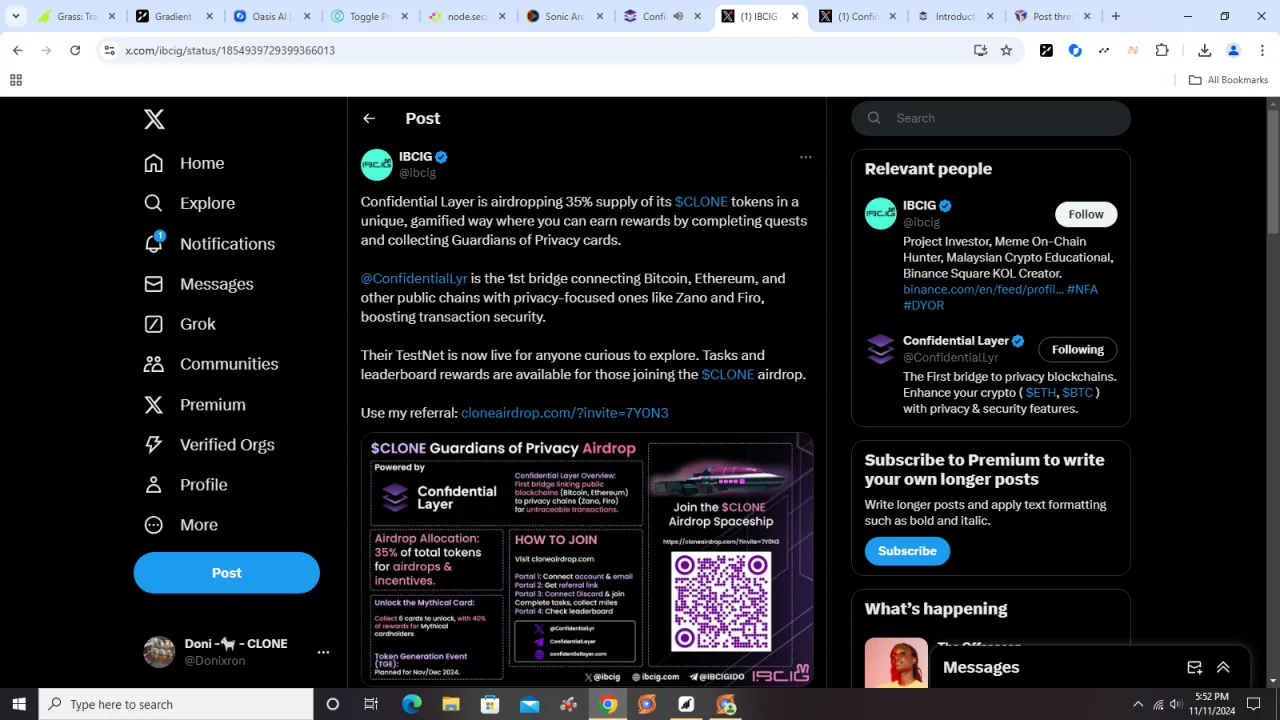
Task: Open browser downloads
Action: coord(1204,50)
